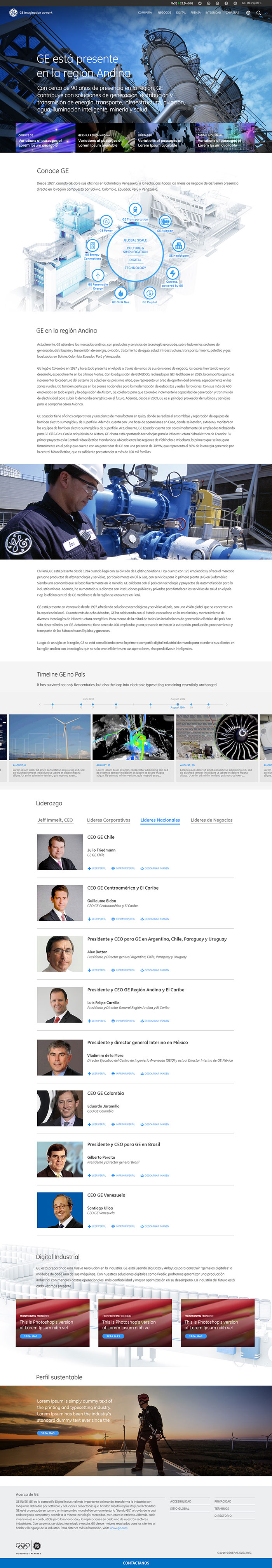Open the PRENSA menu item
This screenshot has height=1568, width=272.
click(195, 13)
